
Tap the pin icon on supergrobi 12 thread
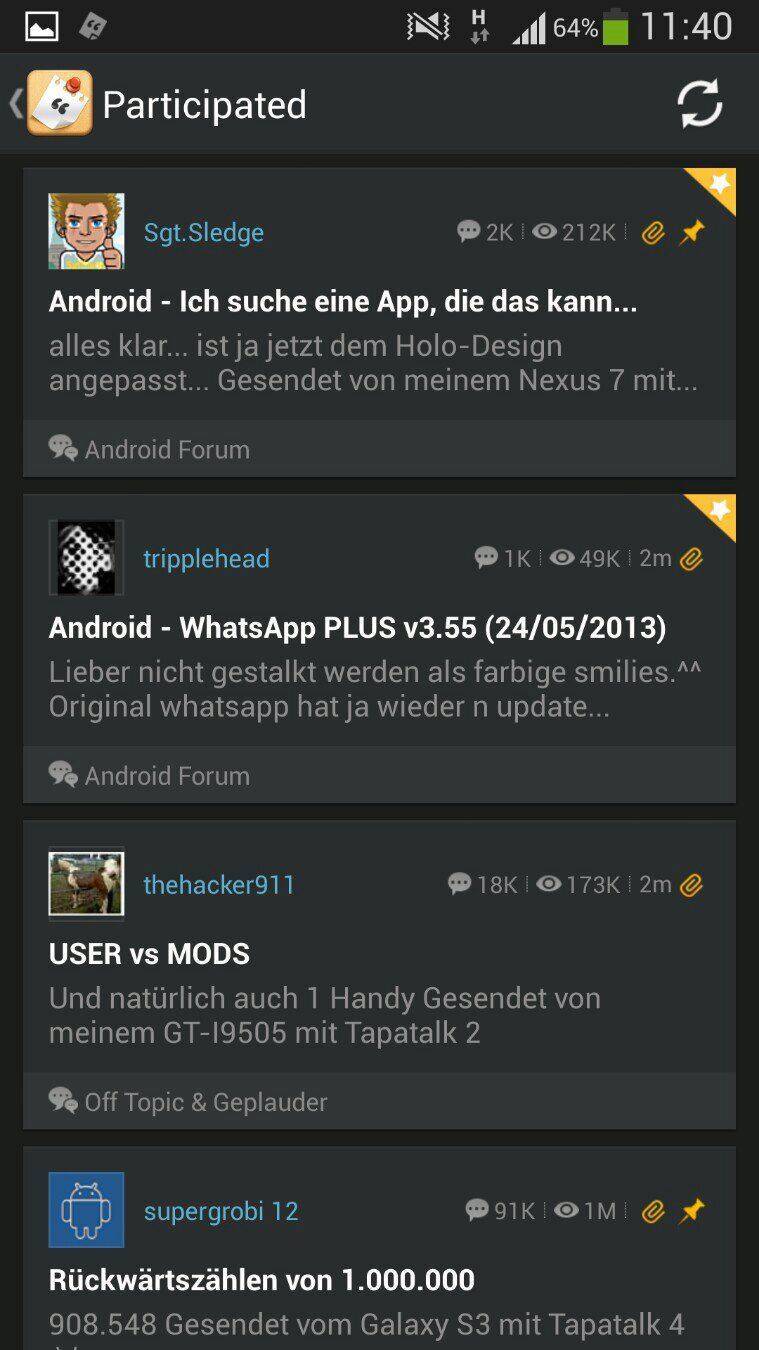692,1211
